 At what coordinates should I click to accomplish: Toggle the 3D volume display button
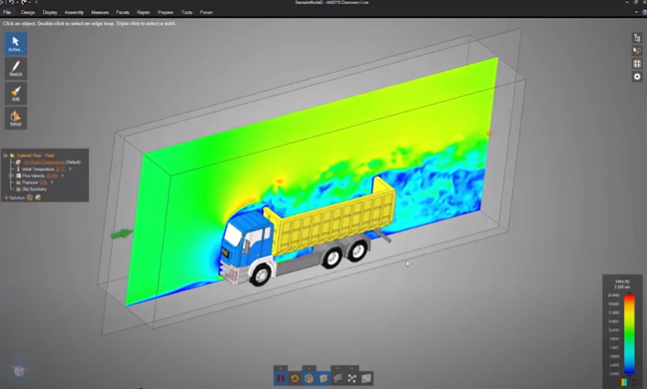click(309, 378)
